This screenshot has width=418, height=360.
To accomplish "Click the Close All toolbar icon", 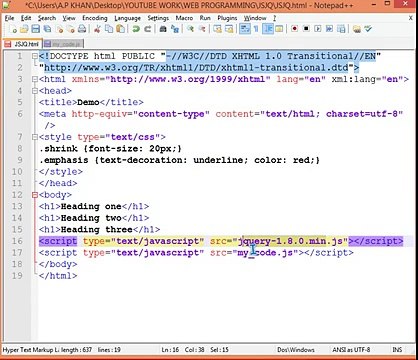I will [71, 29].
